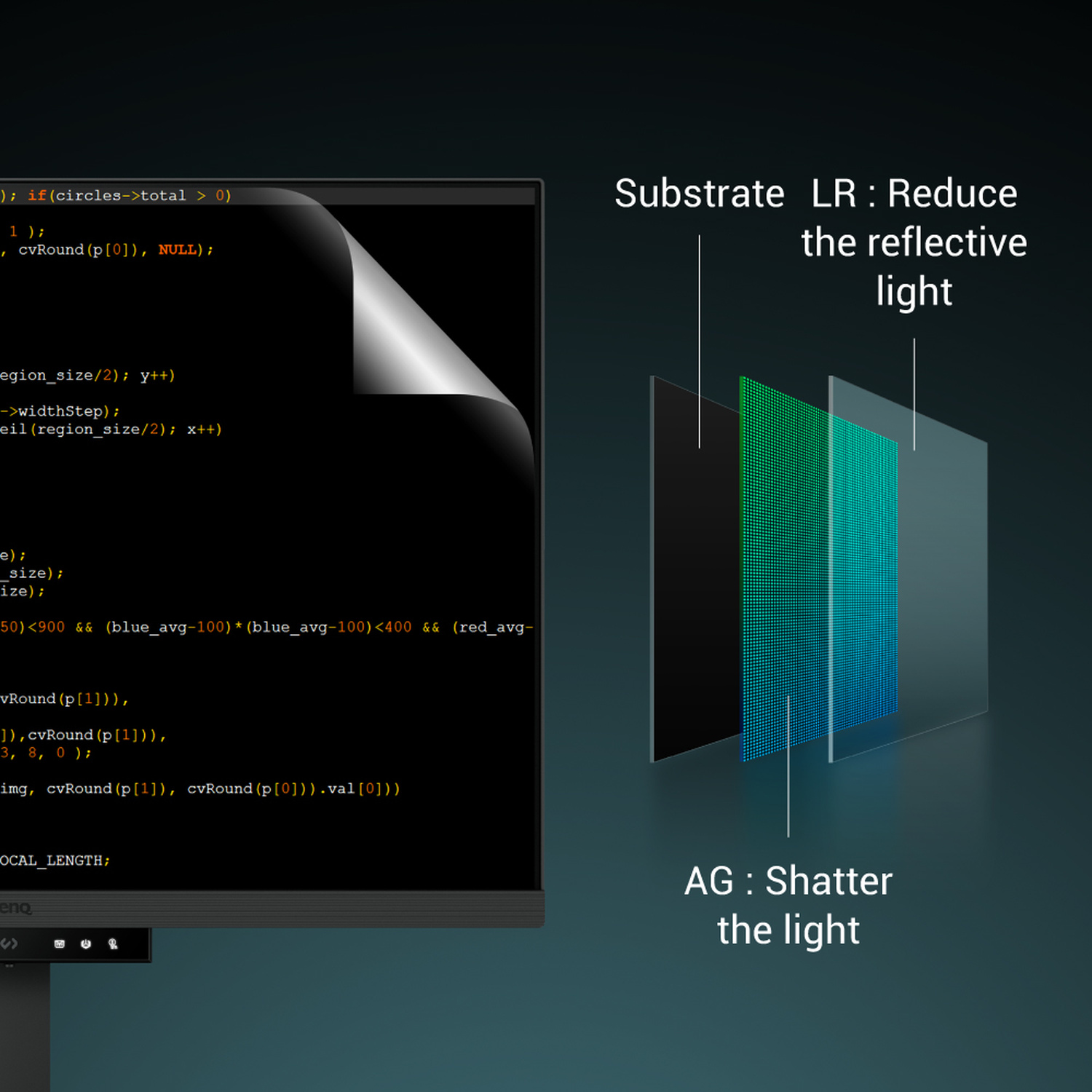Image resolution: width=1092 pixels, height=1092 pixels.
Task: Click the "AG : Shatter the light" caption
Action: tap(788, 906)
